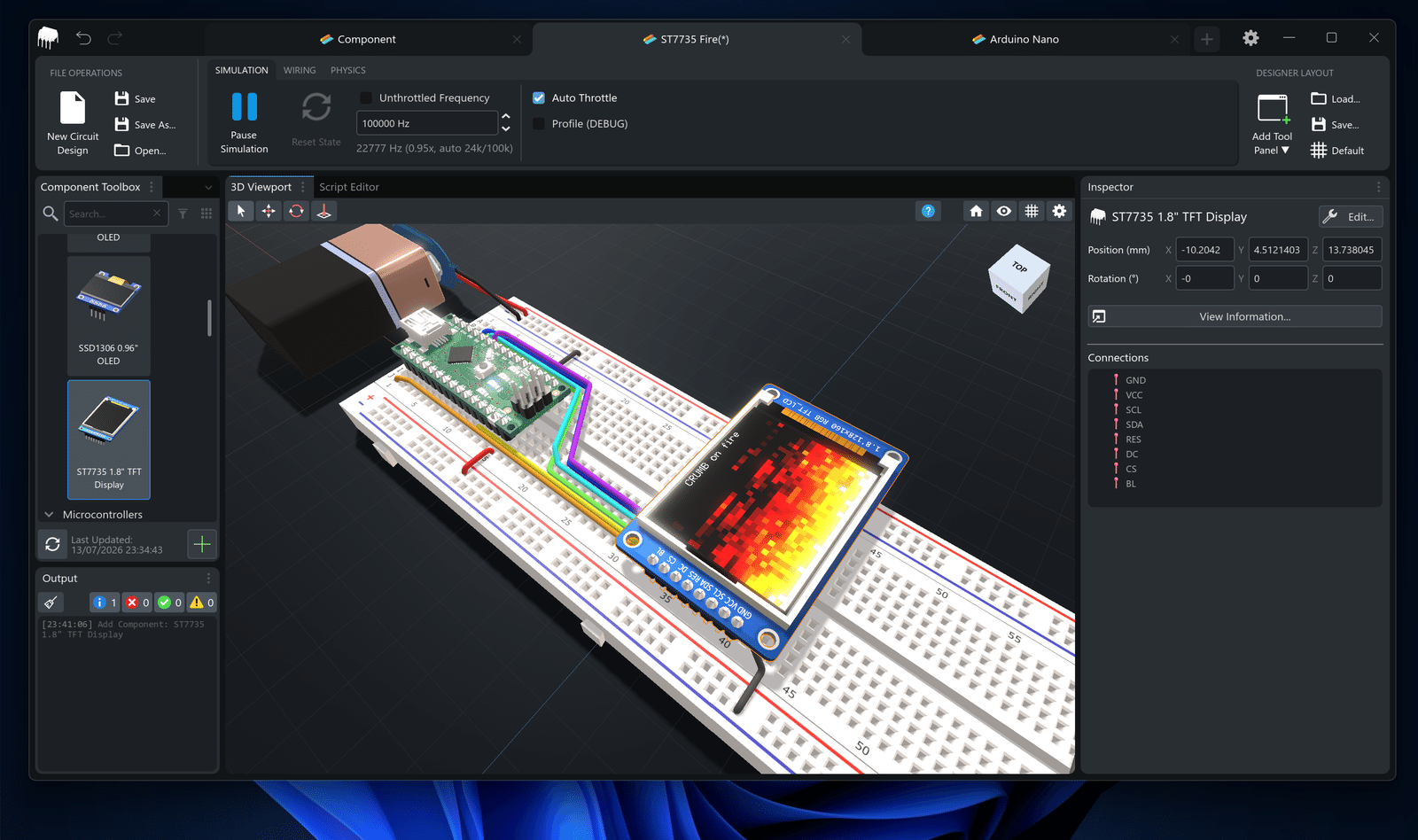Viewport: 1418px width, 840px height.
Task: Undo the last action
Action: [83, 38]
